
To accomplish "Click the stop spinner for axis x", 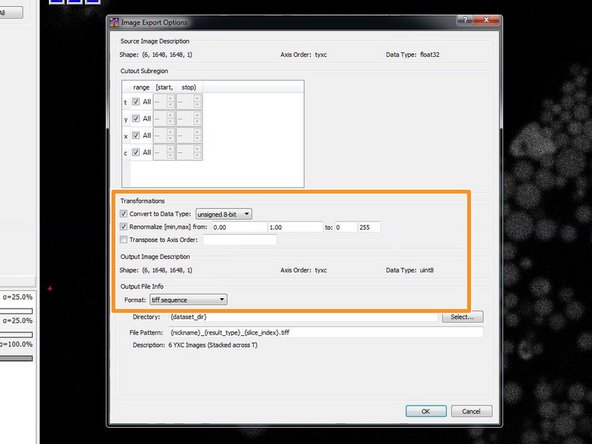I will pyautogui.click(x=189, y=135).
